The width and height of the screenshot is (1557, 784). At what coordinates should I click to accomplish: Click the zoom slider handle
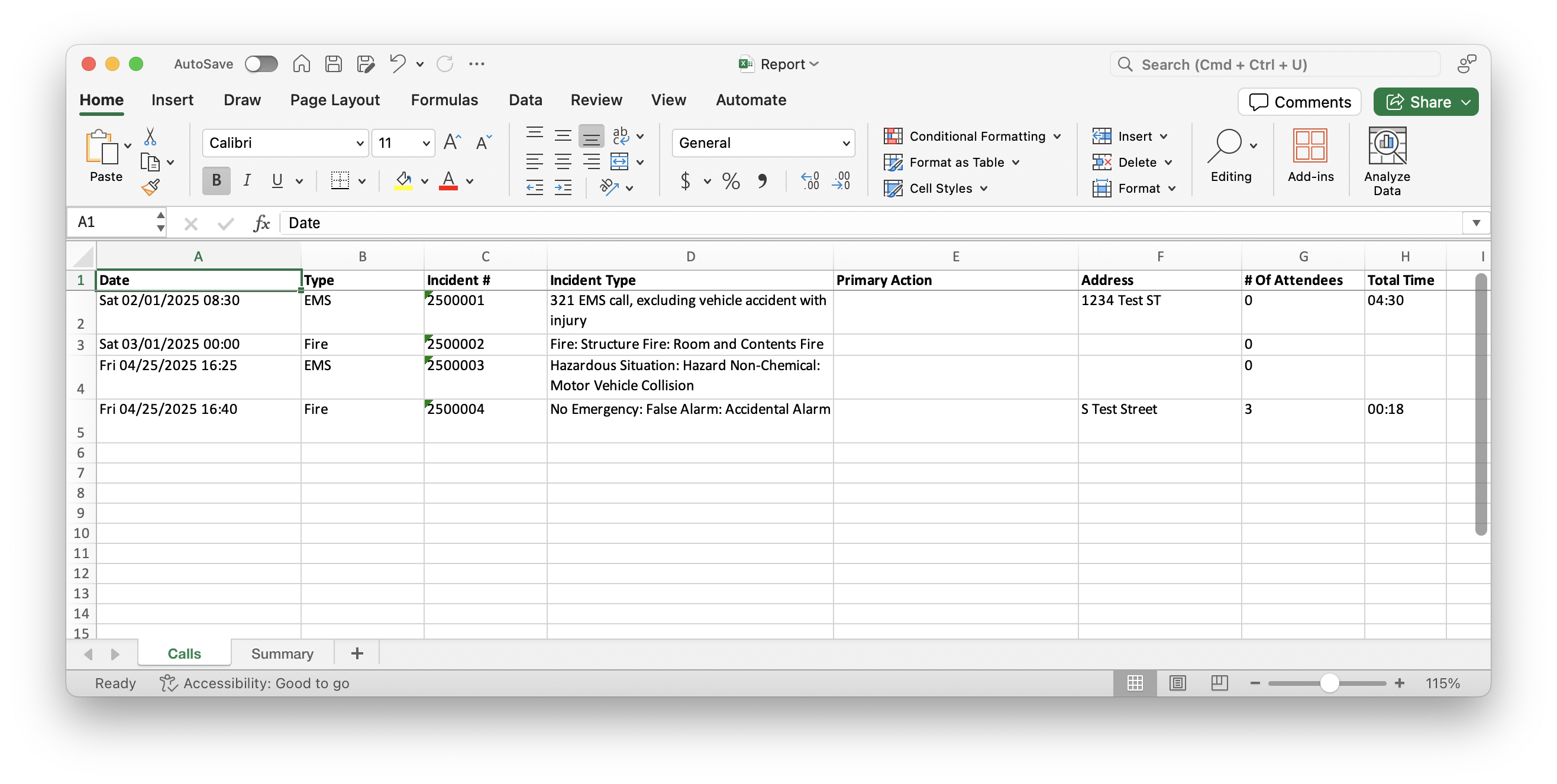pyautogui.click(x=1329, y=683)
